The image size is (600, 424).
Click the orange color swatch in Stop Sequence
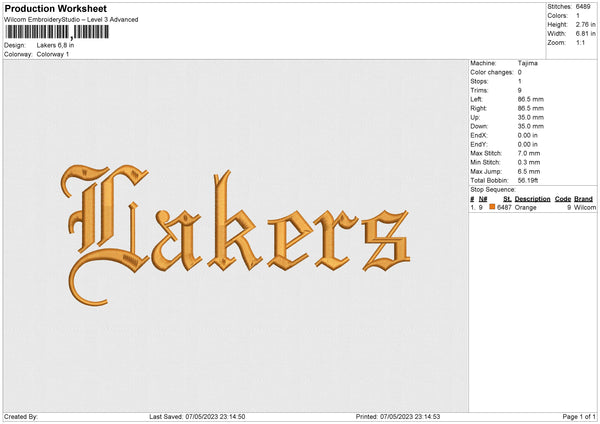(x=492, y=207)
